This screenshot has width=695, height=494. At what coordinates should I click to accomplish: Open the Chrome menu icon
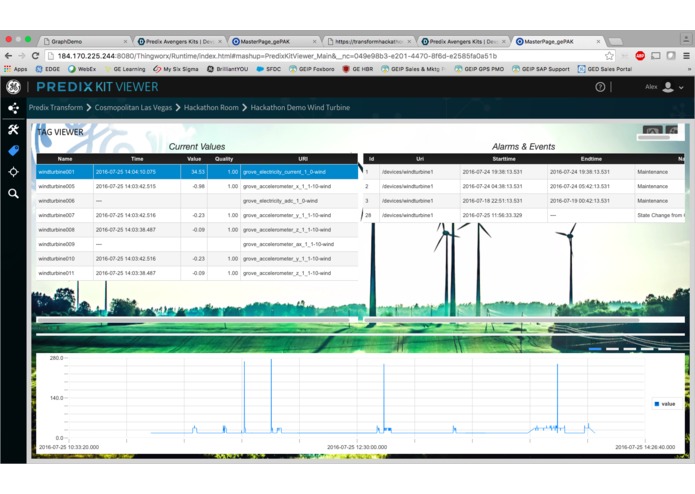click(686, 56)
